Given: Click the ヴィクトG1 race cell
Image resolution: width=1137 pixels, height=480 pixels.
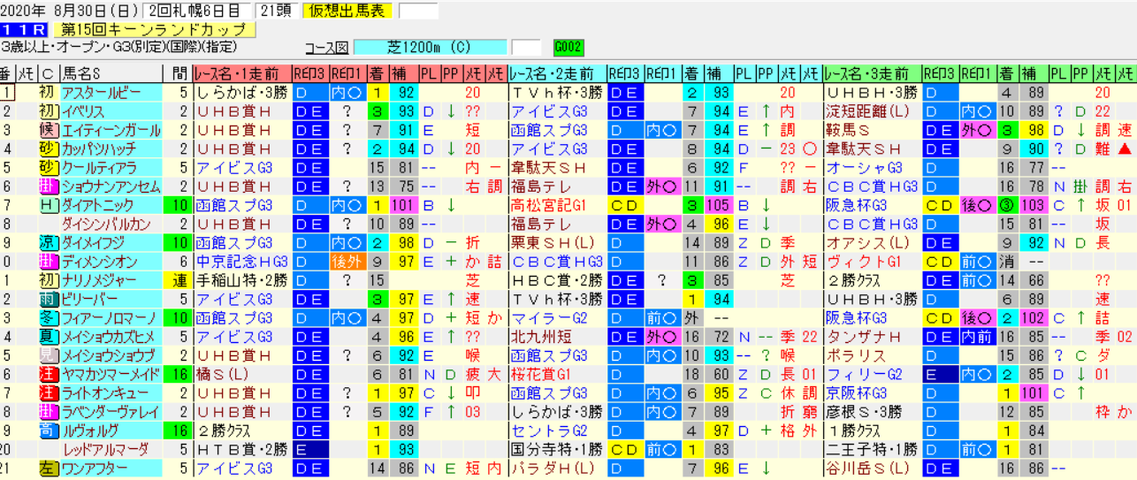Looking at the screenshot, I should point(873,262).
